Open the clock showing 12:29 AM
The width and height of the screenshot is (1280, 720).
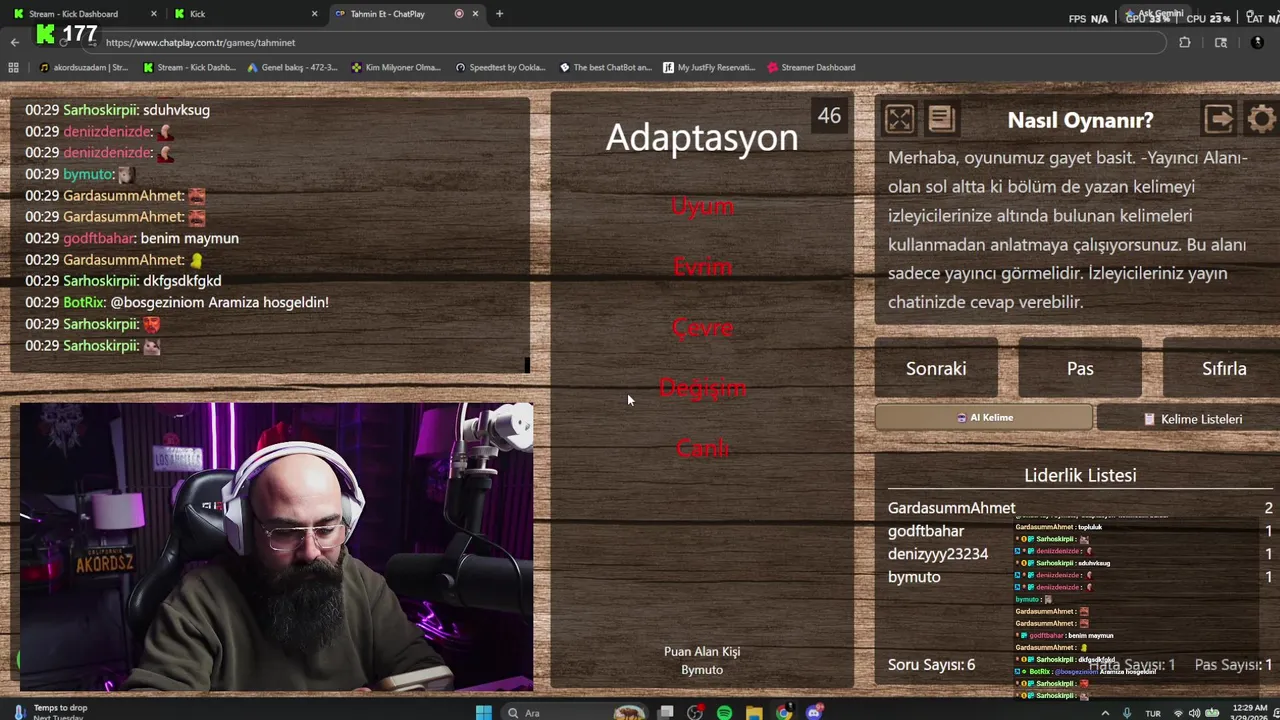[1250, 713]
